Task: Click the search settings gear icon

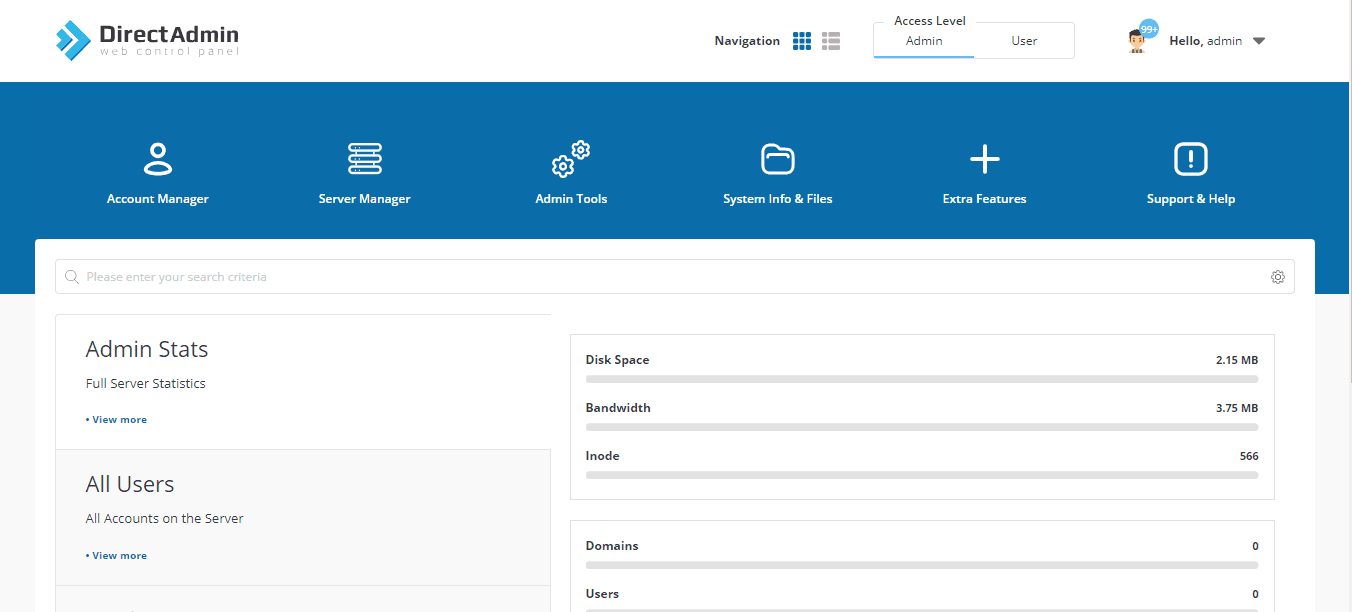Action: [1278, 277]
